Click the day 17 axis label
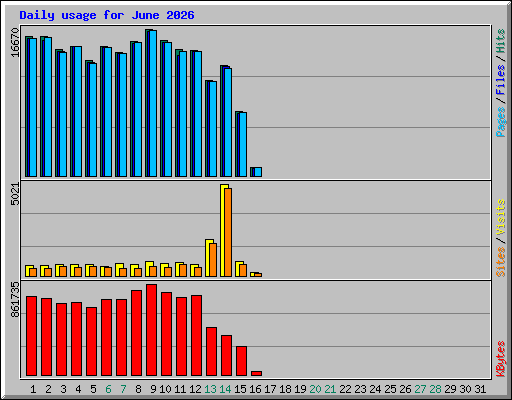The height and width of the screenshot is (400, 512). click(270, 389)
